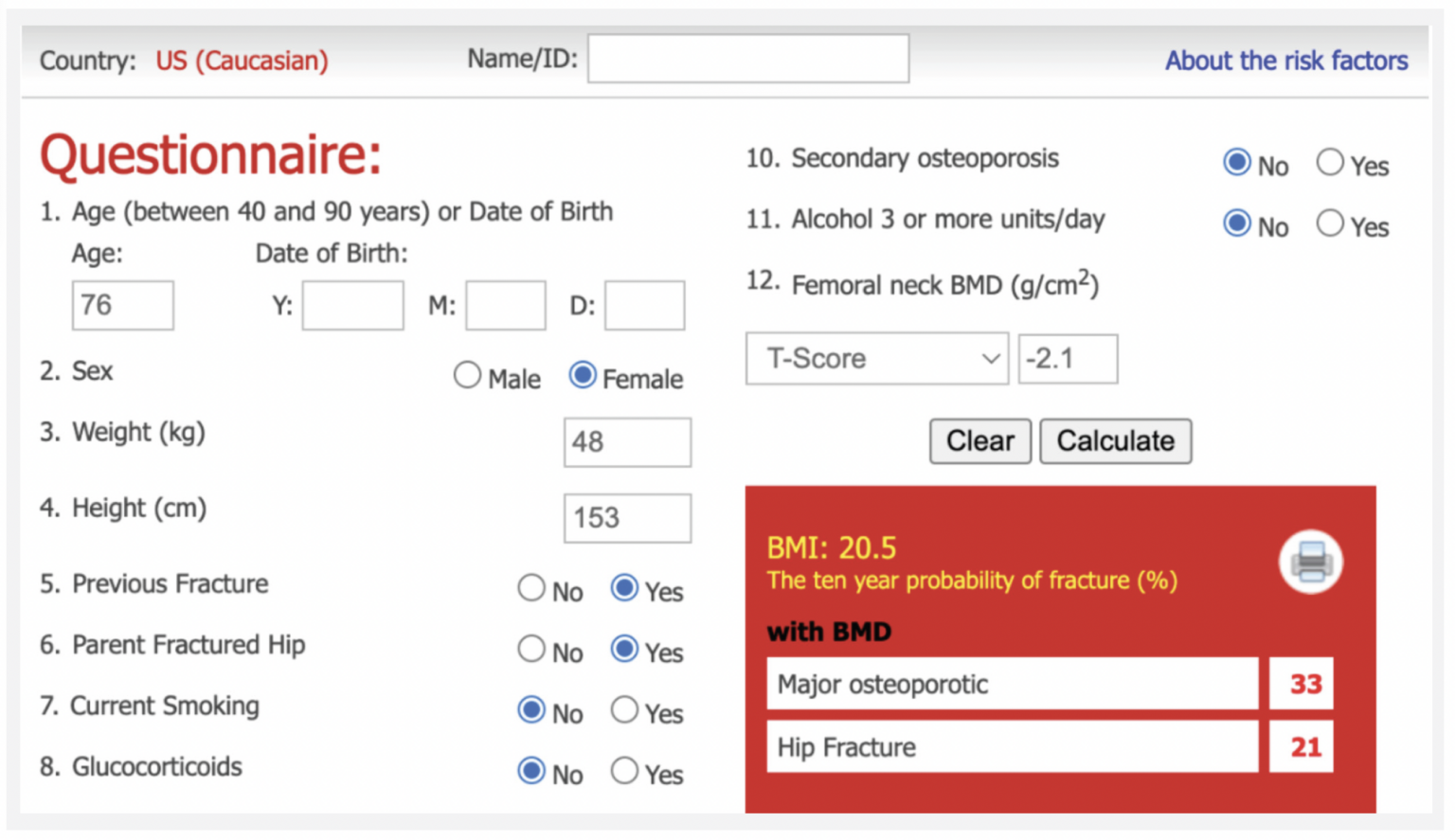Click the femoral neck BMD value box
1455x840 pixels.
1068,358
